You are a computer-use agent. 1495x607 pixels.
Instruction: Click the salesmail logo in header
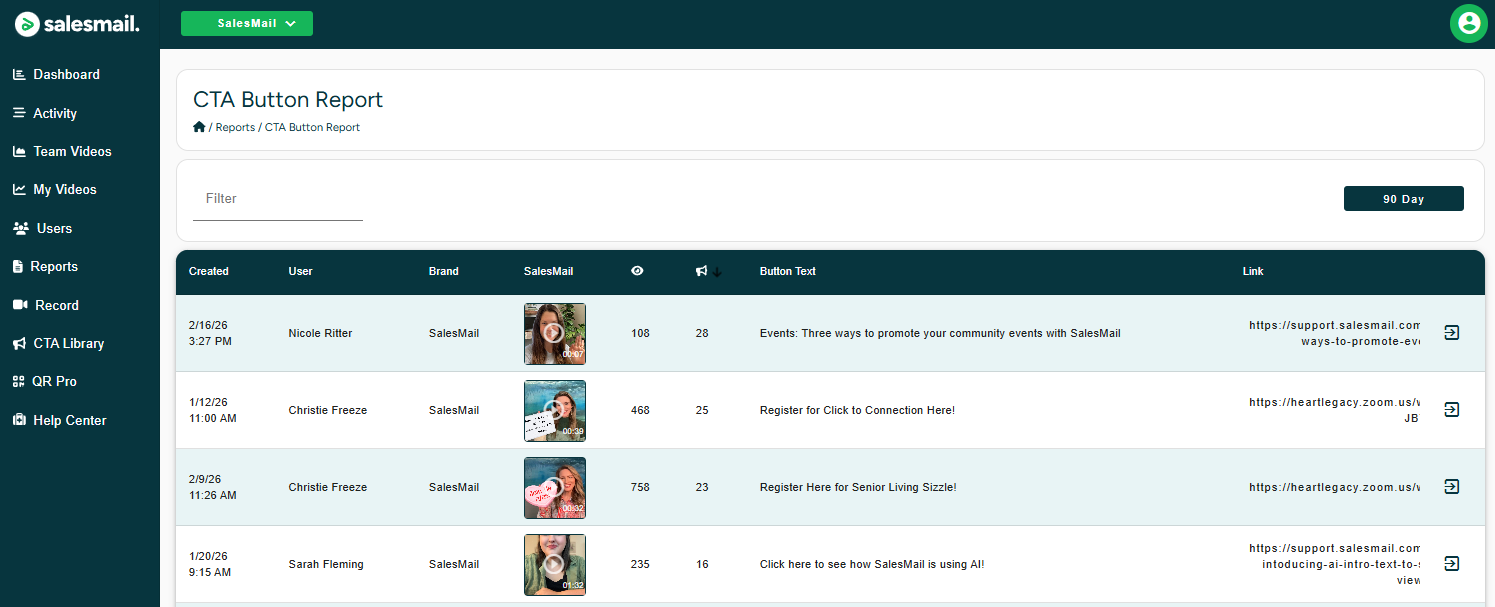pyautogui.click(x=77, y=24)
